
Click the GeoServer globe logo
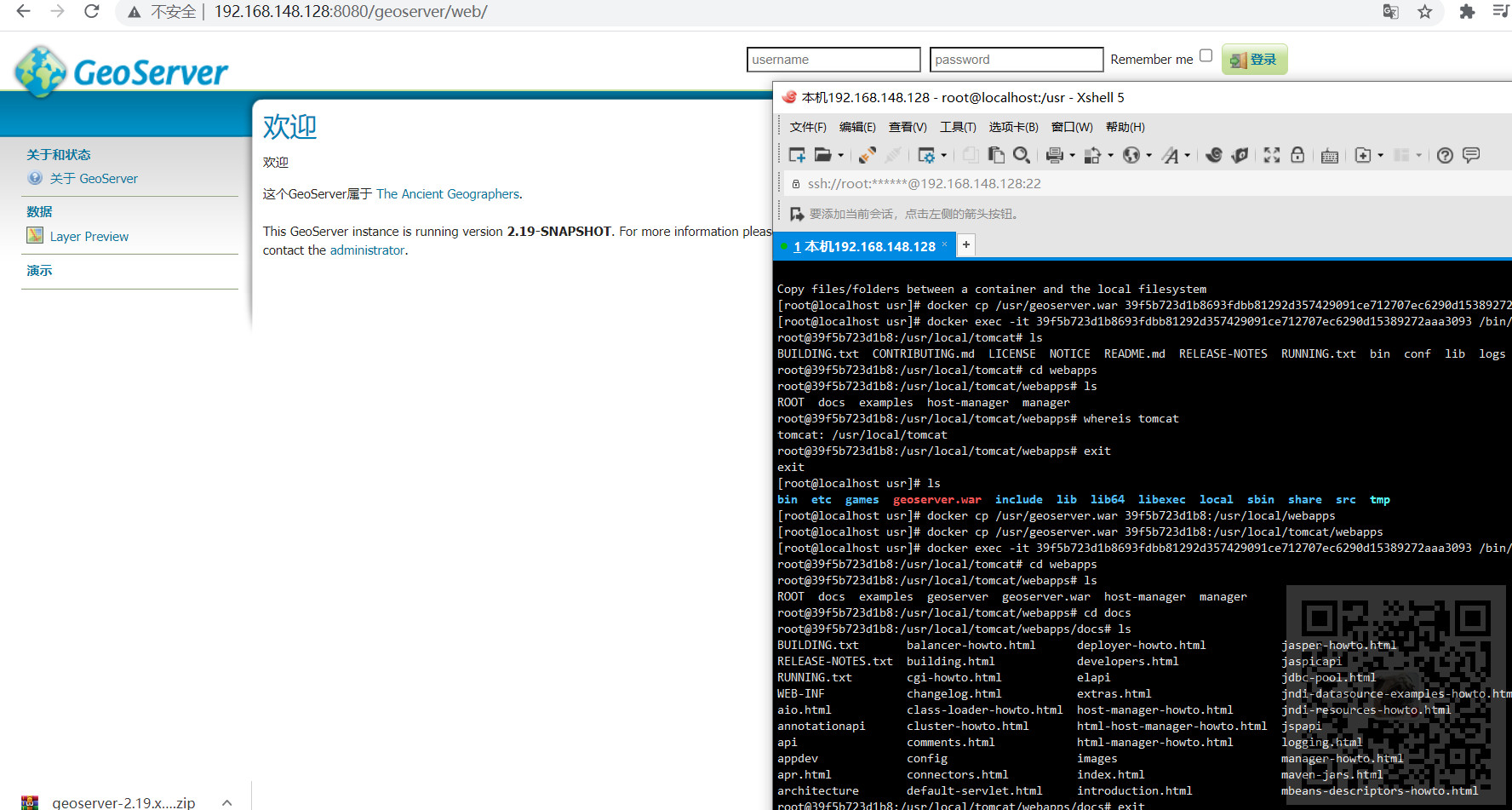pos(40,72)
